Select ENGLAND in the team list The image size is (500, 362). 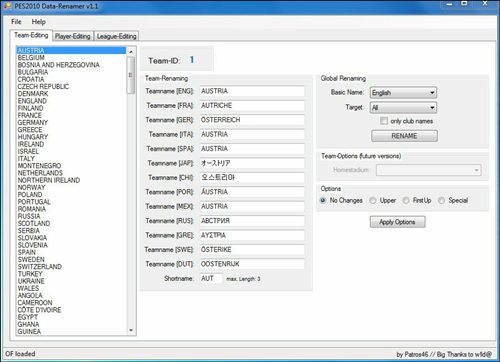pos(71,101)
